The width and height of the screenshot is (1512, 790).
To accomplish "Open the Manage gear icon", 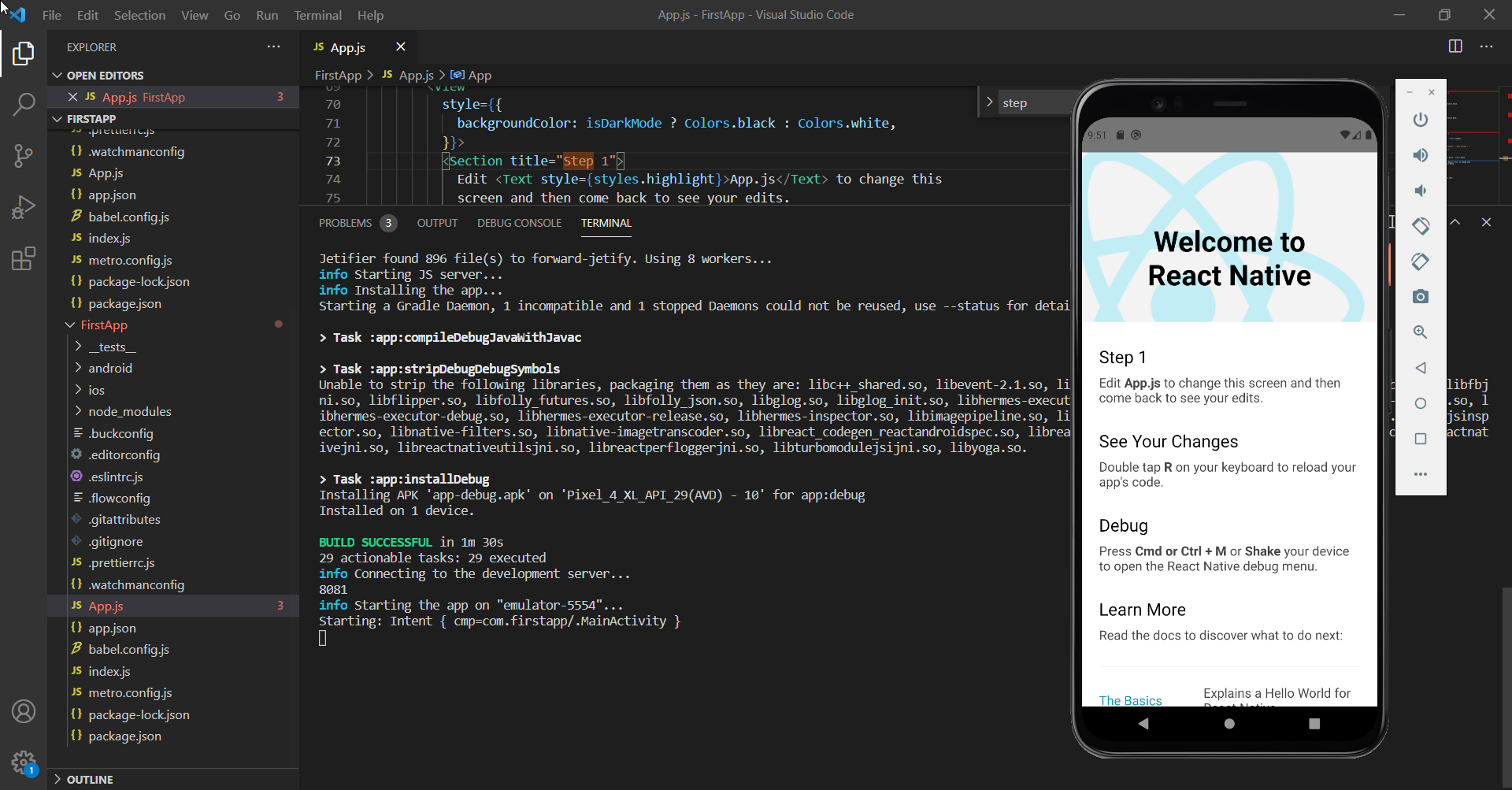I will (24, 762).
